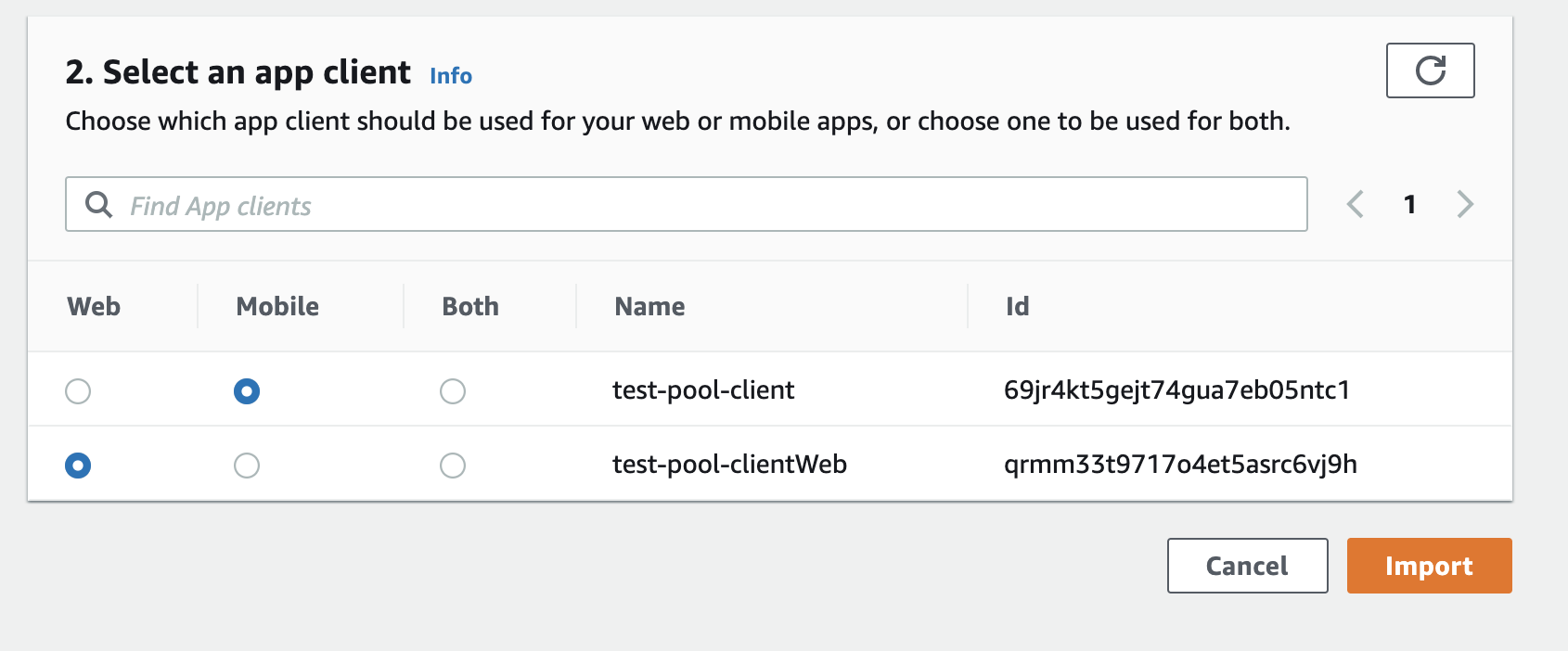Click the Import button
This screenshot has width=1568, height=651.
(1429, 566)
